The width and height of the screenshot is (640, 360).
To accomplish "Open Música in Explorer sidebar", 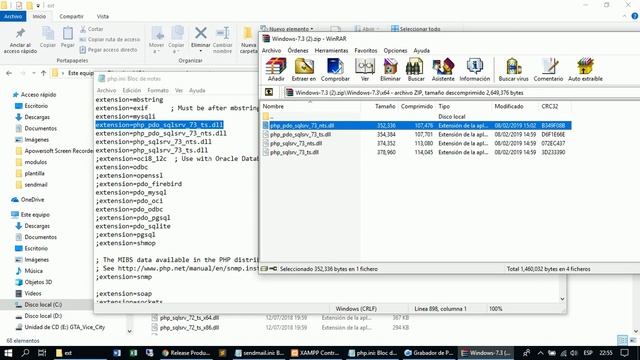I will pos(33,271).
